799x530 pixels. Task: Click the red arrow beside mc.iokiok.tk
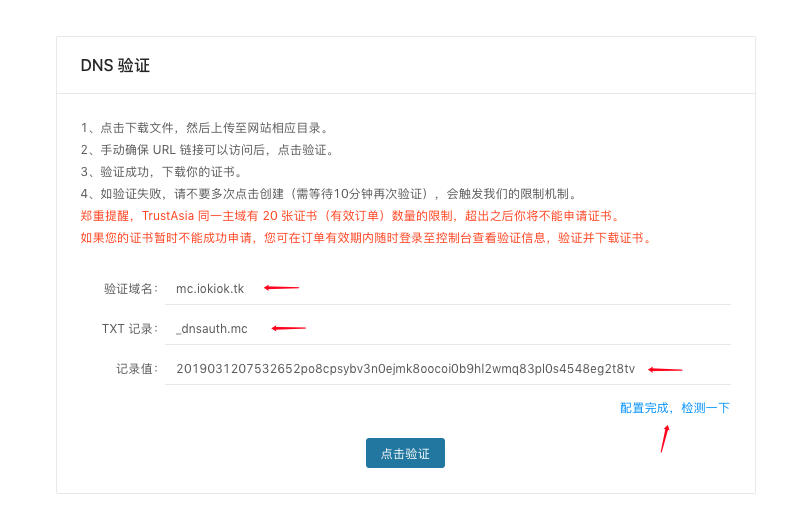[281, 288]
